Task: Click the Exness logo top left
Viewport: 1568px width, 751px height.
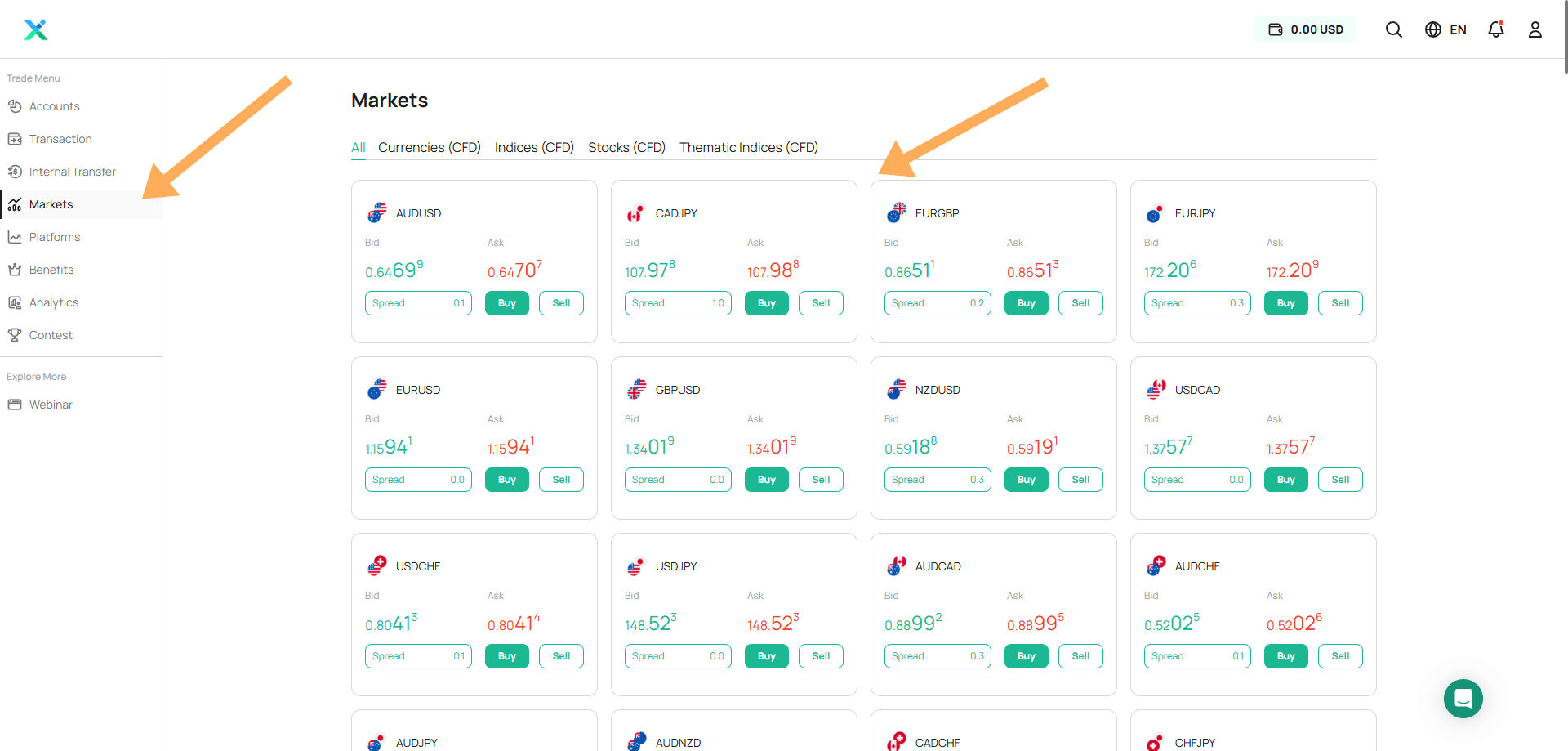Action: tap(35, 29)
